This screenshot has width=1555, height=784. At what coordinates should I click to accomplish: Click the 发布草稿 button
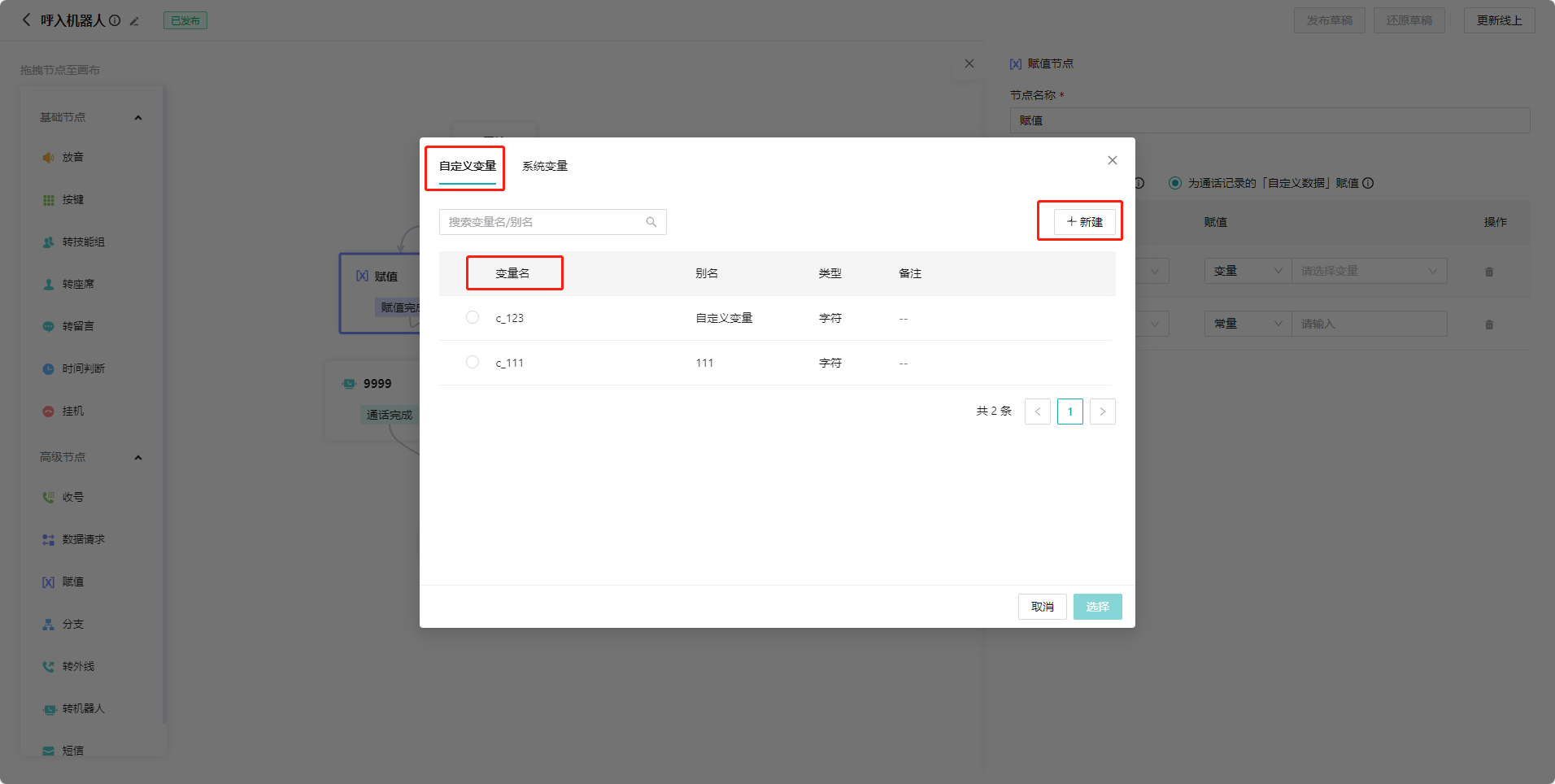pyautogui.click(x=1330, y=20)
